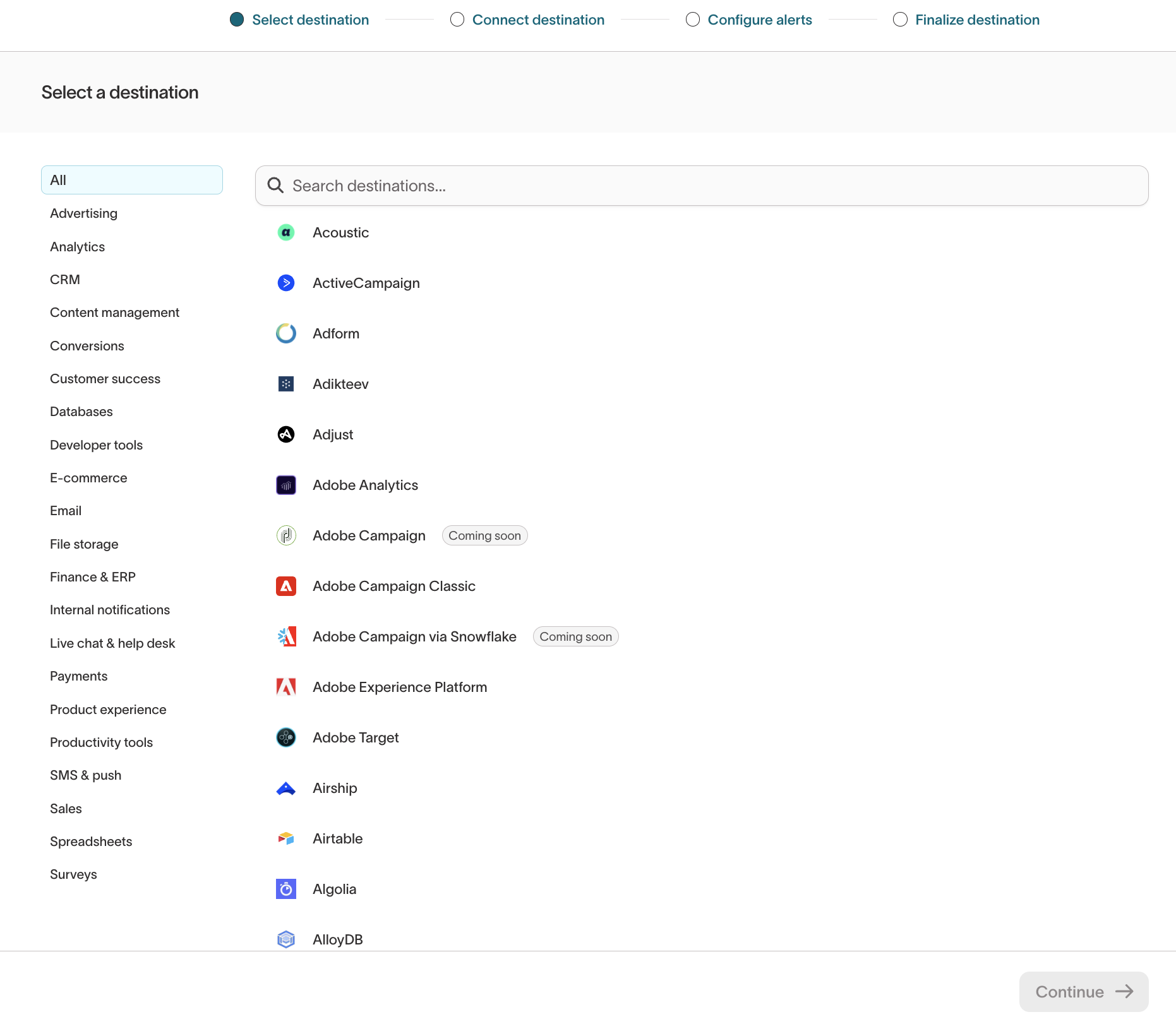Image resolution: width=1176 pixels, height=1024 pixels.
Task: Click the Airtable logo icon
Action: (x=286, y=838)
